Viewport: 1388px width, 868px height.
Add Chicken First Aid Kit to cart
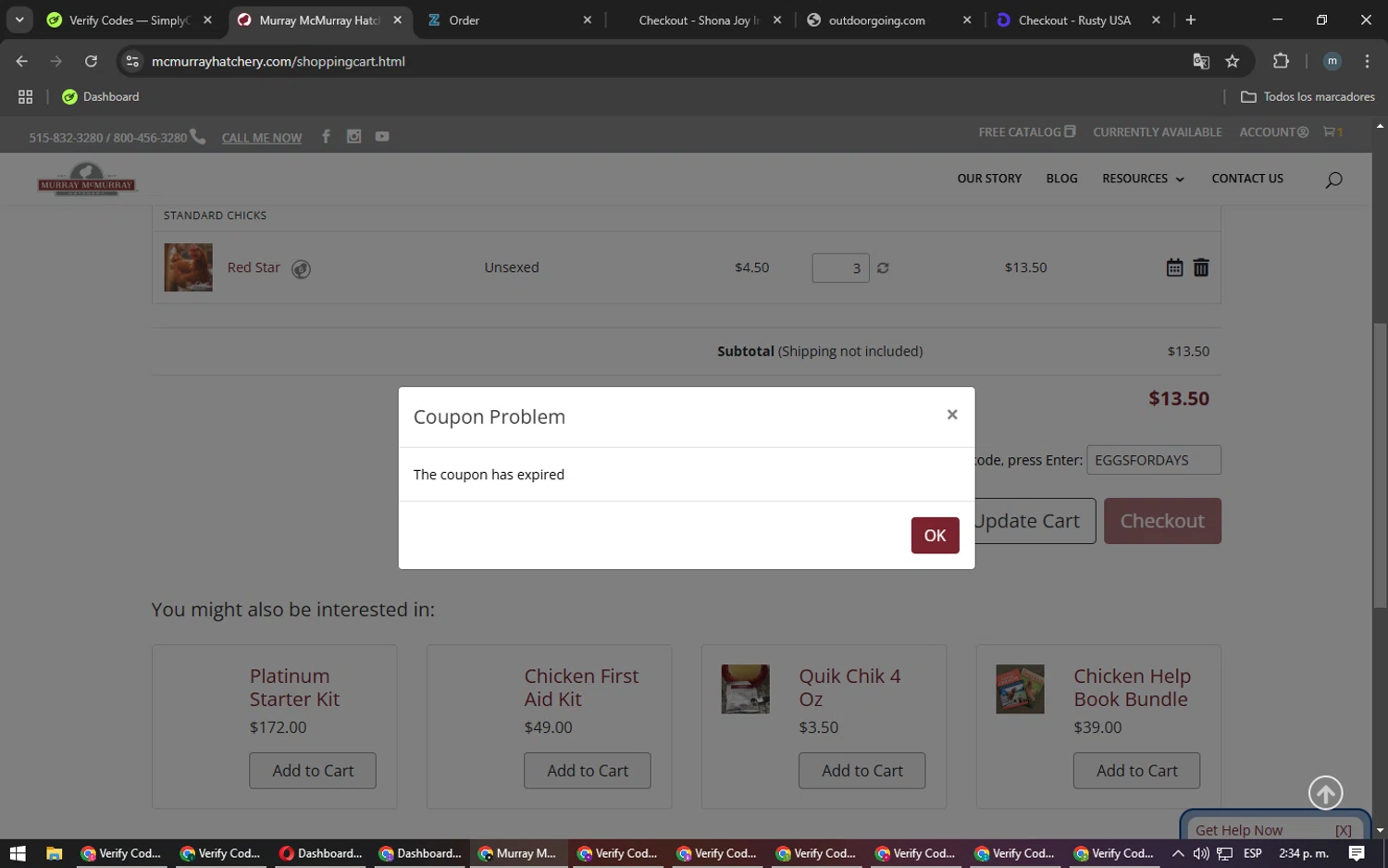pyautogui.click(x=588, y=771)
